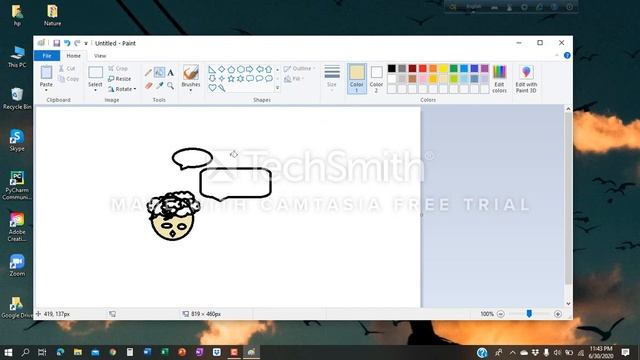Choose the four-point star shape
The width and height of the screenshot is (640, 360).
[222, 78]
